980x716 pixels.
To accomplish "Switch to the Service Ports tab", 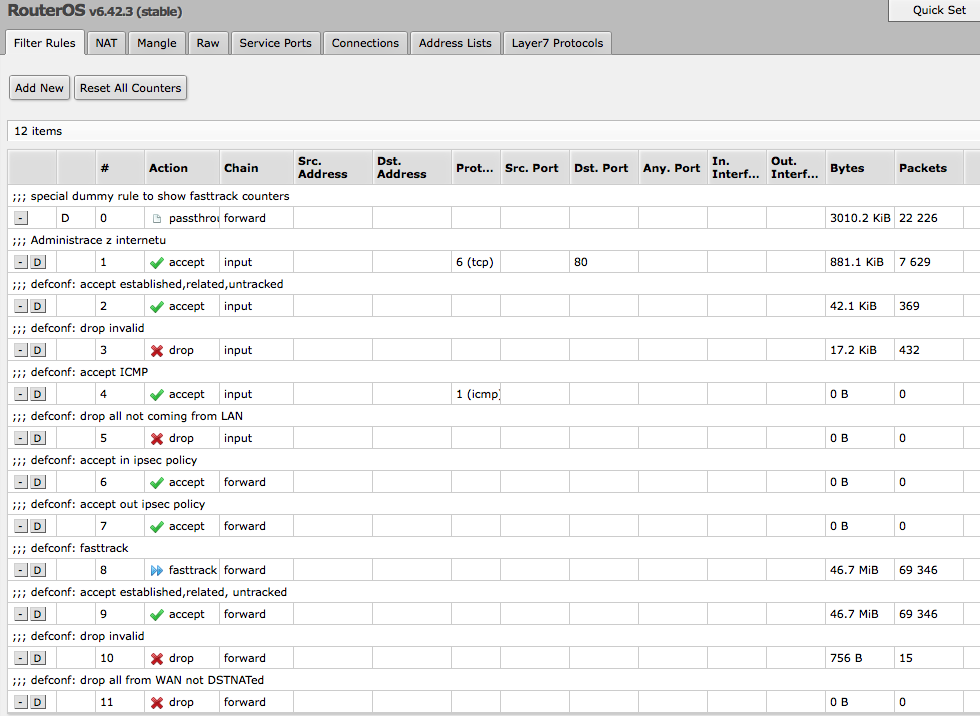I will tap(276, 43).
